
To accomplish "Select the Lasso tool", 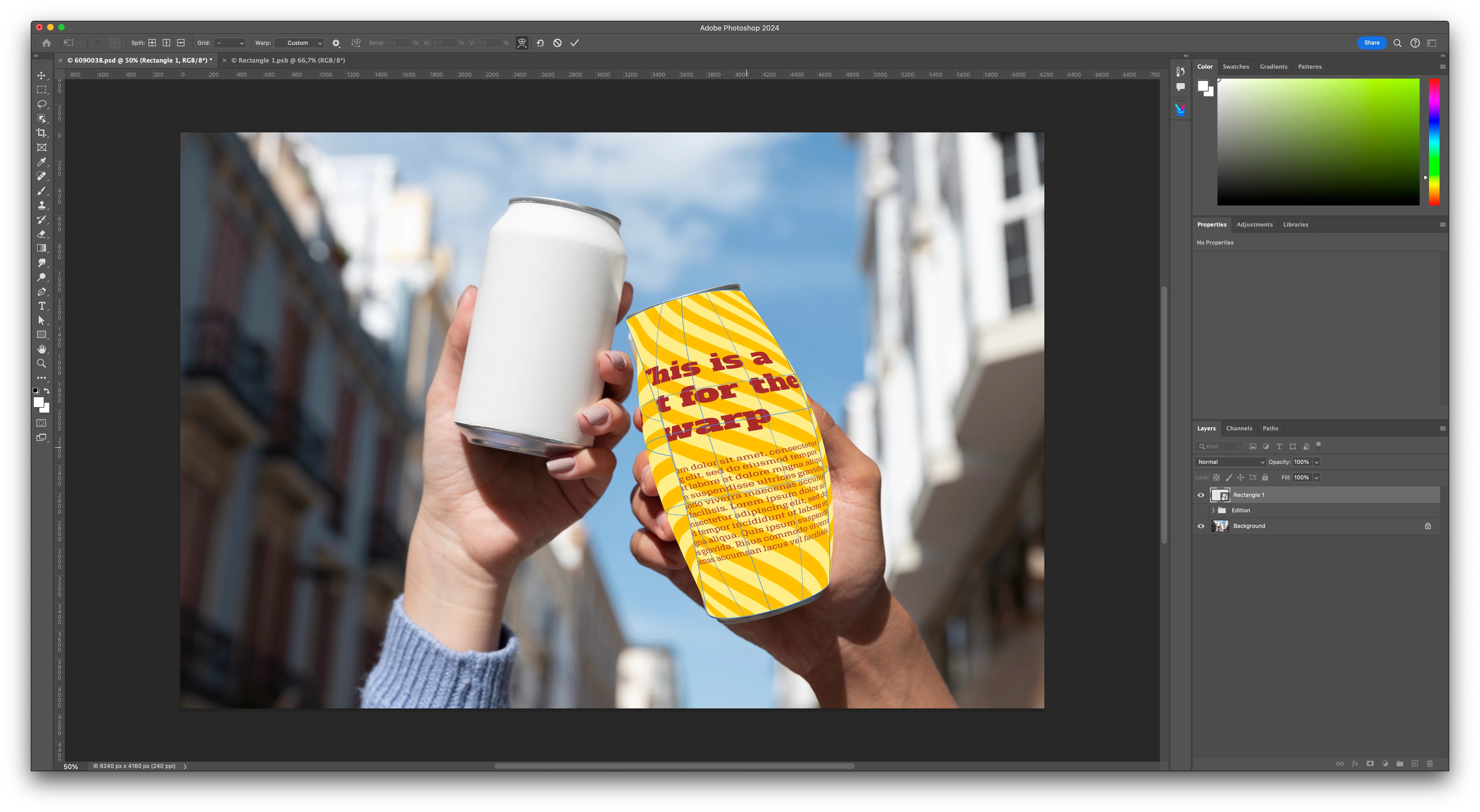I will [41, 104].
